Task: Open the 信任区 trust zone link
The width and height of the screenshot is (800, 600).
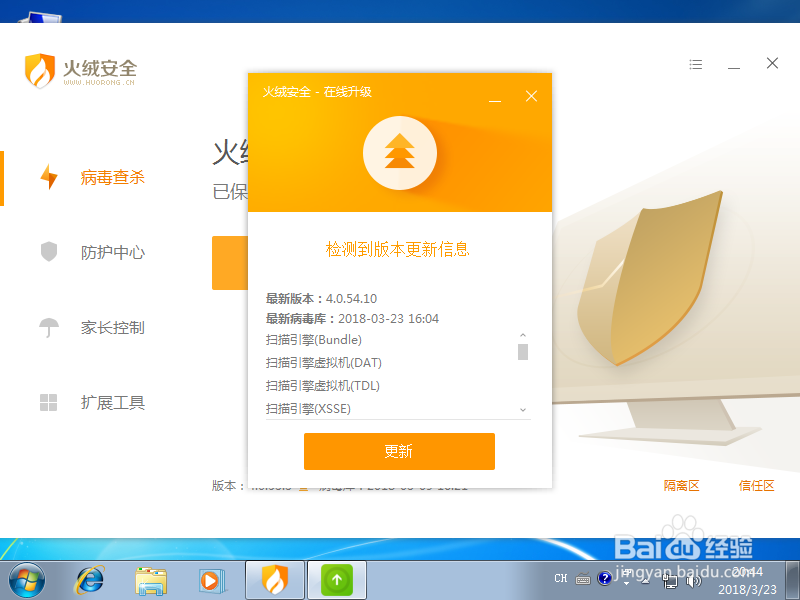Action: tap(757, 485)
